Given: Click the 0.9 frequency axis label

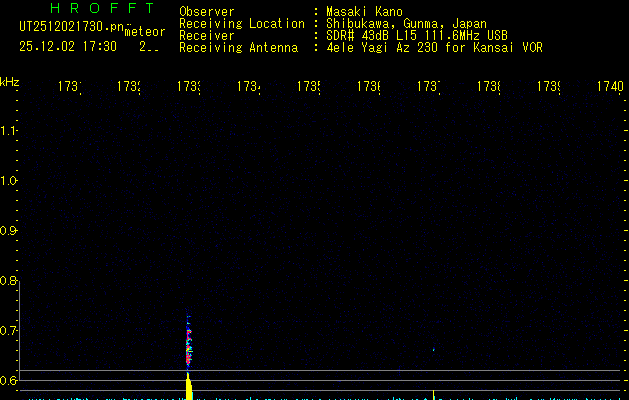Looking at the screenshot, I should [8, 231].
